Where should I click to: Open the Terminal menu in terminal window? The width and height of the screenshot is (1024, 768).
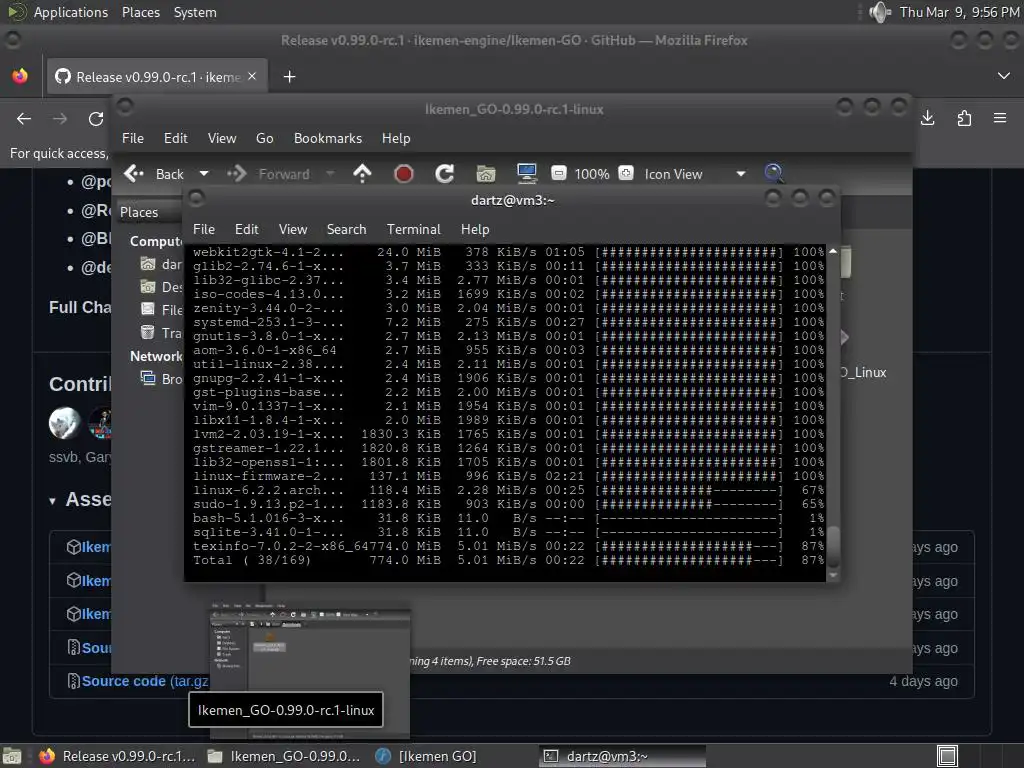(x=413, y=229)
